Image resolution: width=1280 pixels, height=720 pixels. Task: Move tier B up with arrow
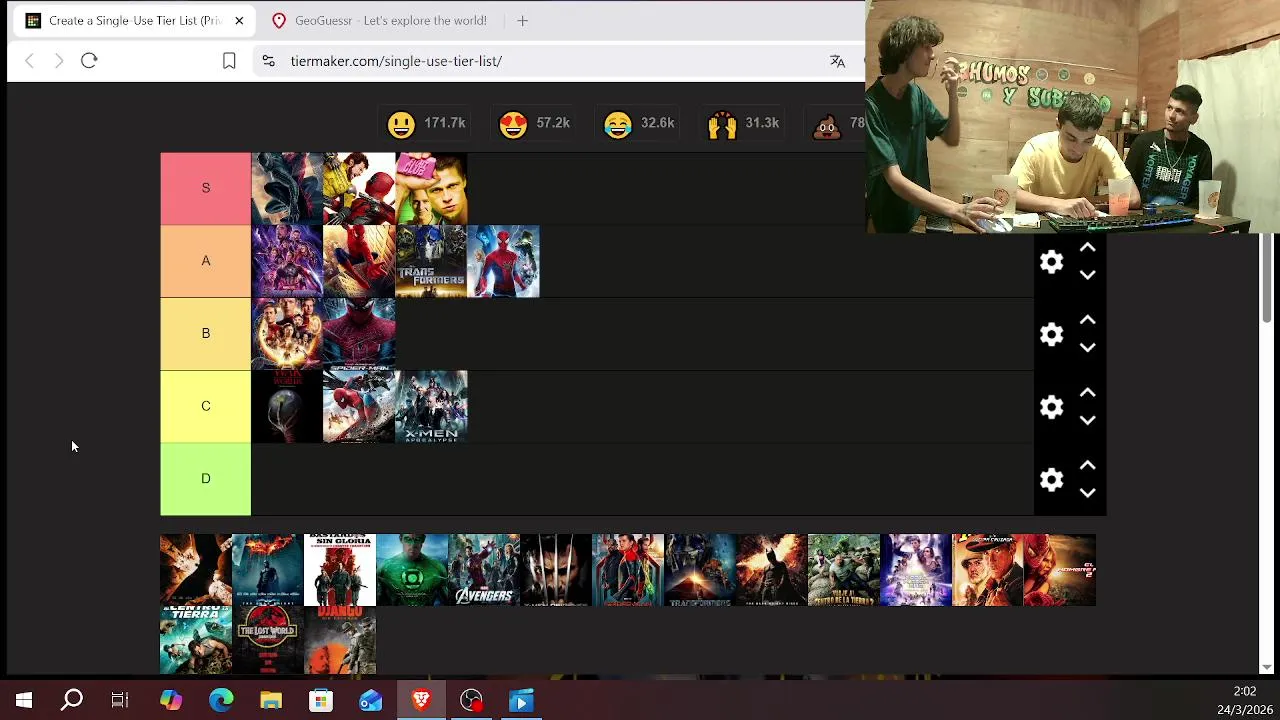coord(1088,321)
